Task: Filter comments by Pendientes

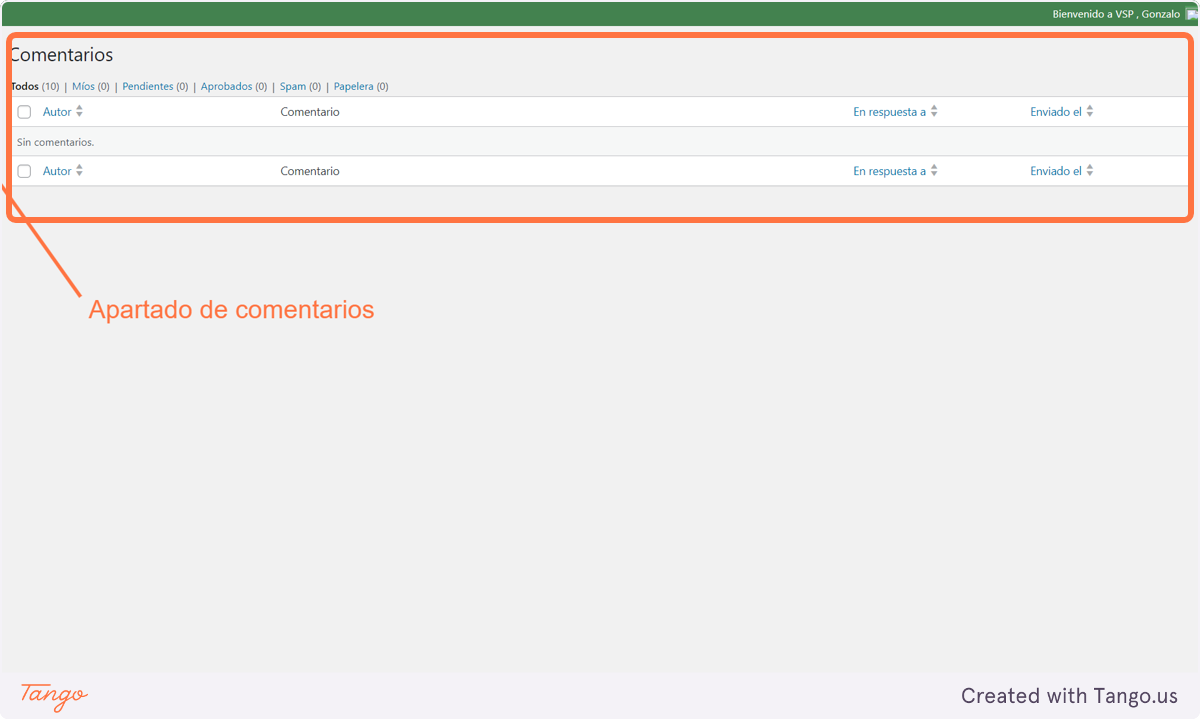Action: point(155,87)
